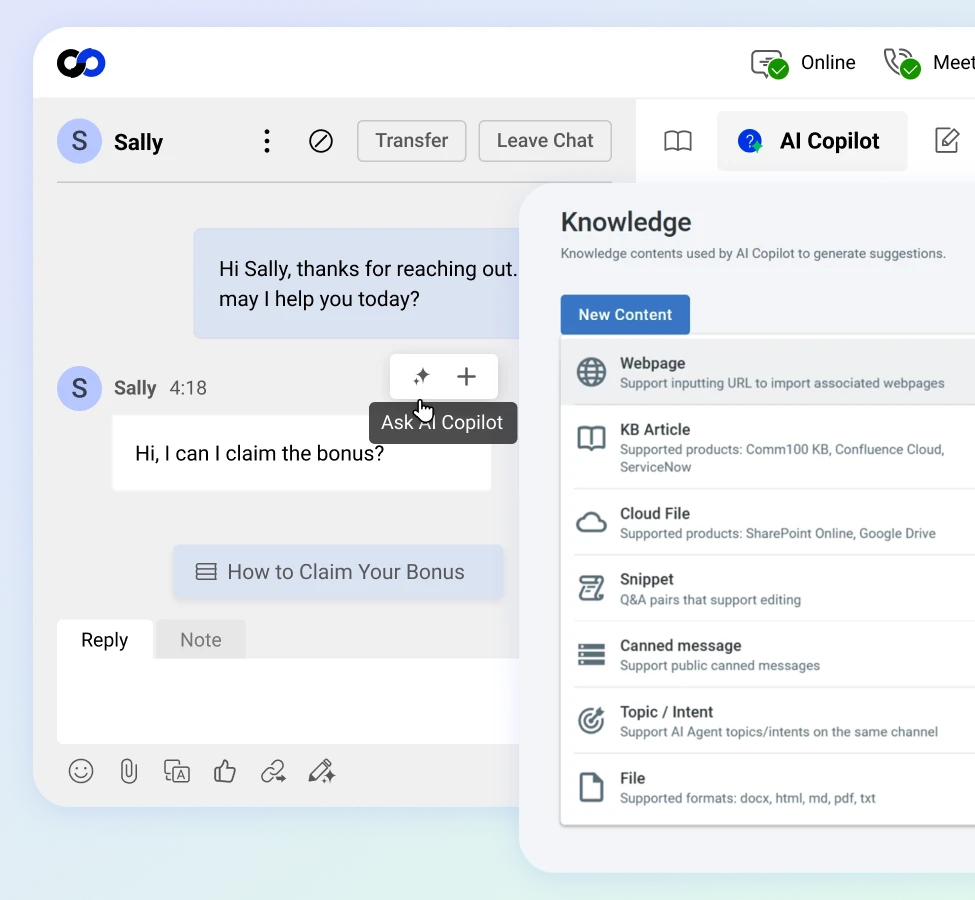Click the How to Claim Your Bonus suggestion
Image resolution: width=975 pixels, height=900 pixels.
coord(338,572)
